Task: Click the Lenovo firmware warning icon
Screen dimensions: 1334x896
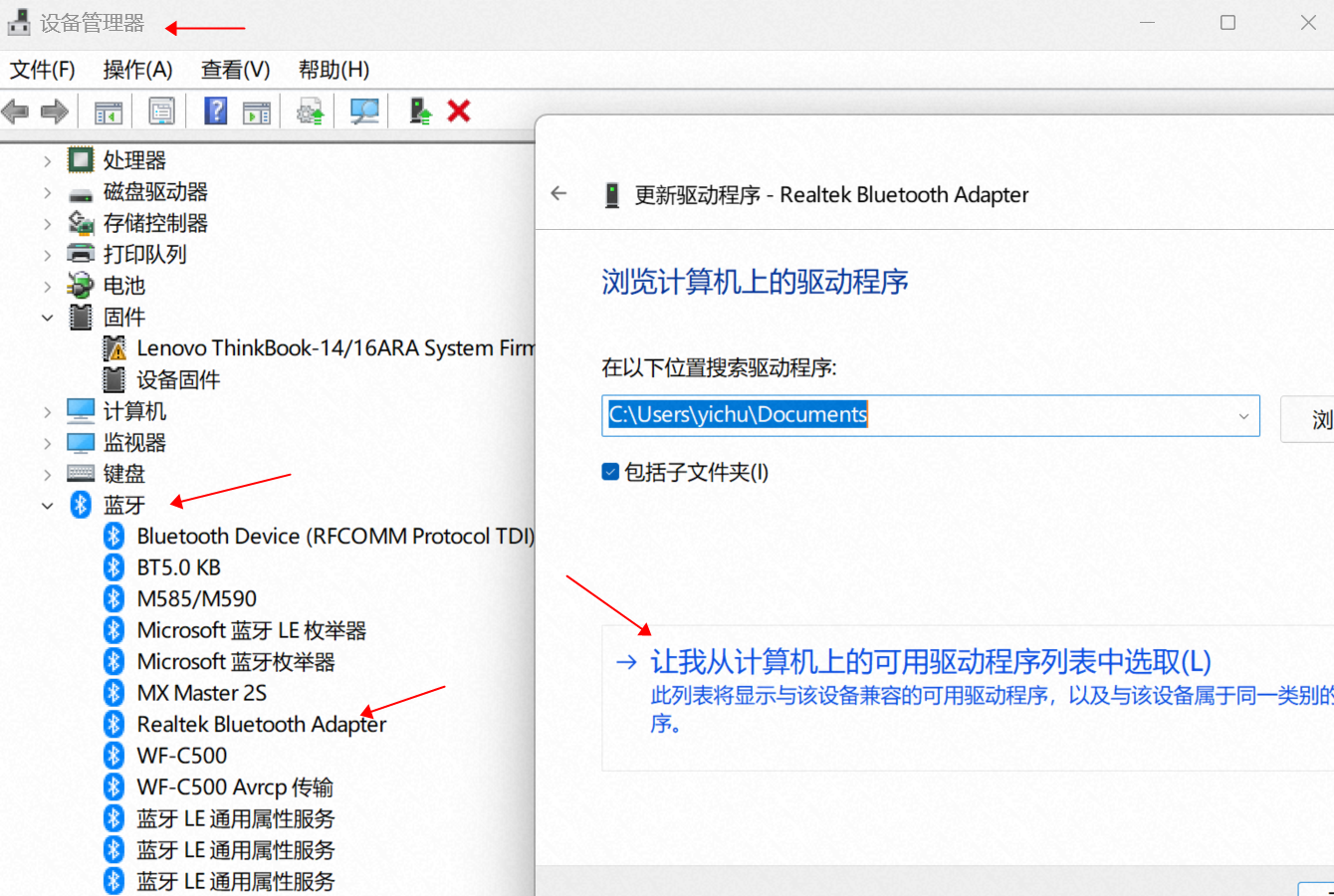Action: 115,348
